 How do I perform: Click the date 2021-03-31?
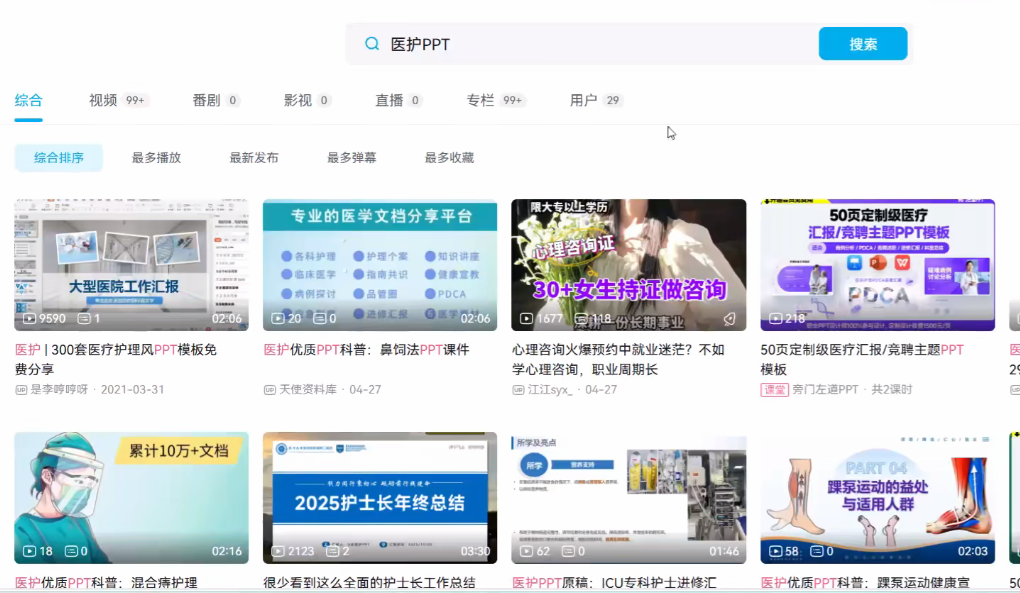133,389
